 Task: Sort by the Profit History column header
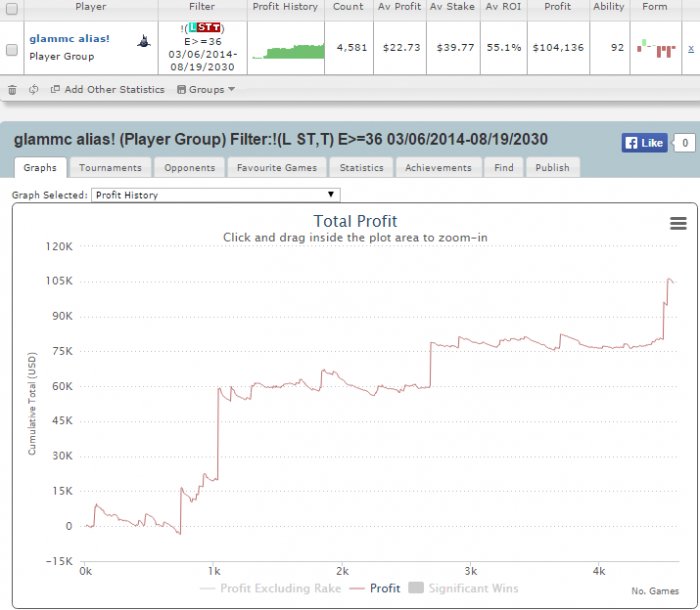[285, 7]
